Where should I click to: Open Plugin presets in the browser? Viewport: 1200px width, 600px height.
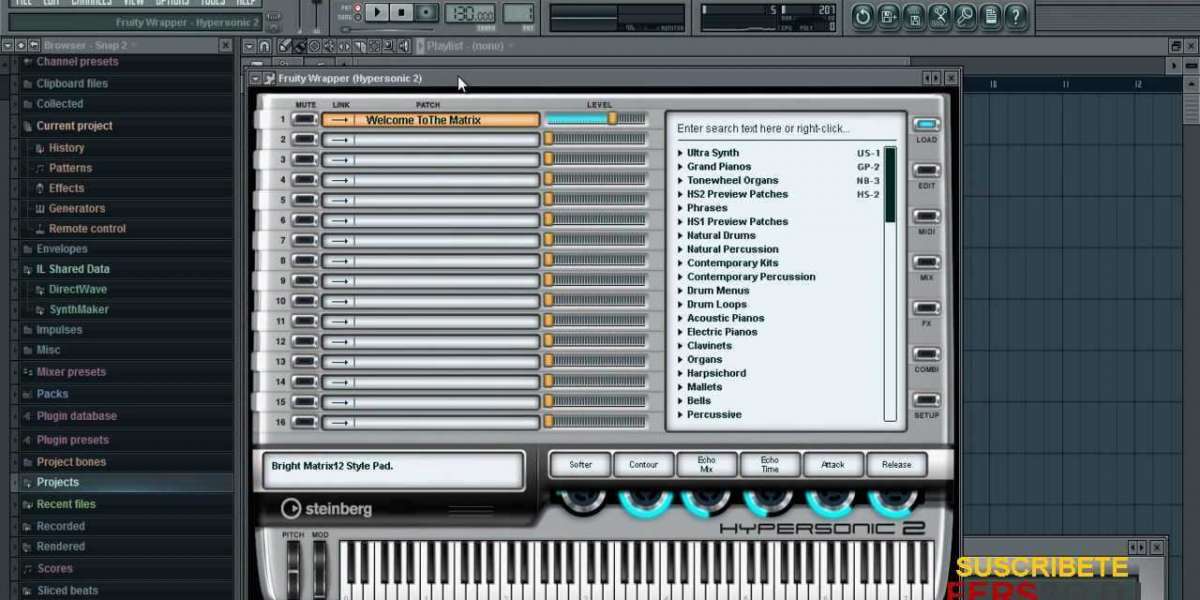point(72,440)
